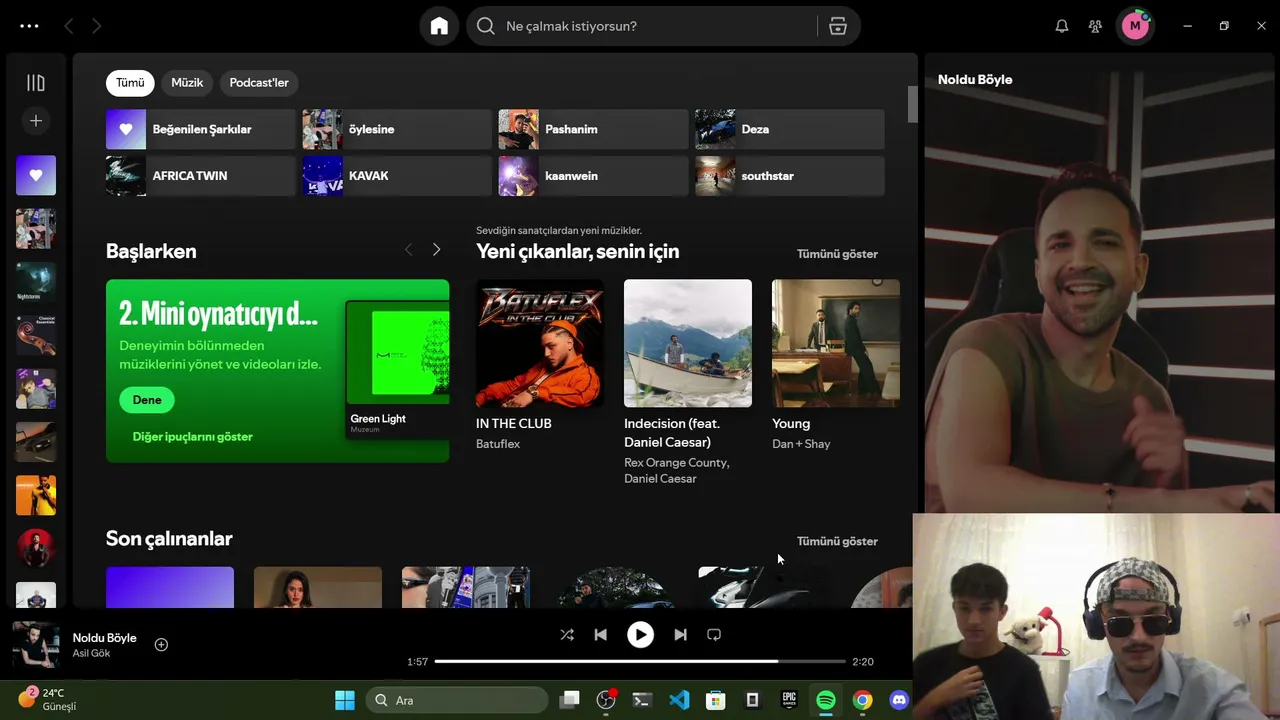Open the Deza shortcut
This screenshot has height=720, width=1280.
point(790,129)
